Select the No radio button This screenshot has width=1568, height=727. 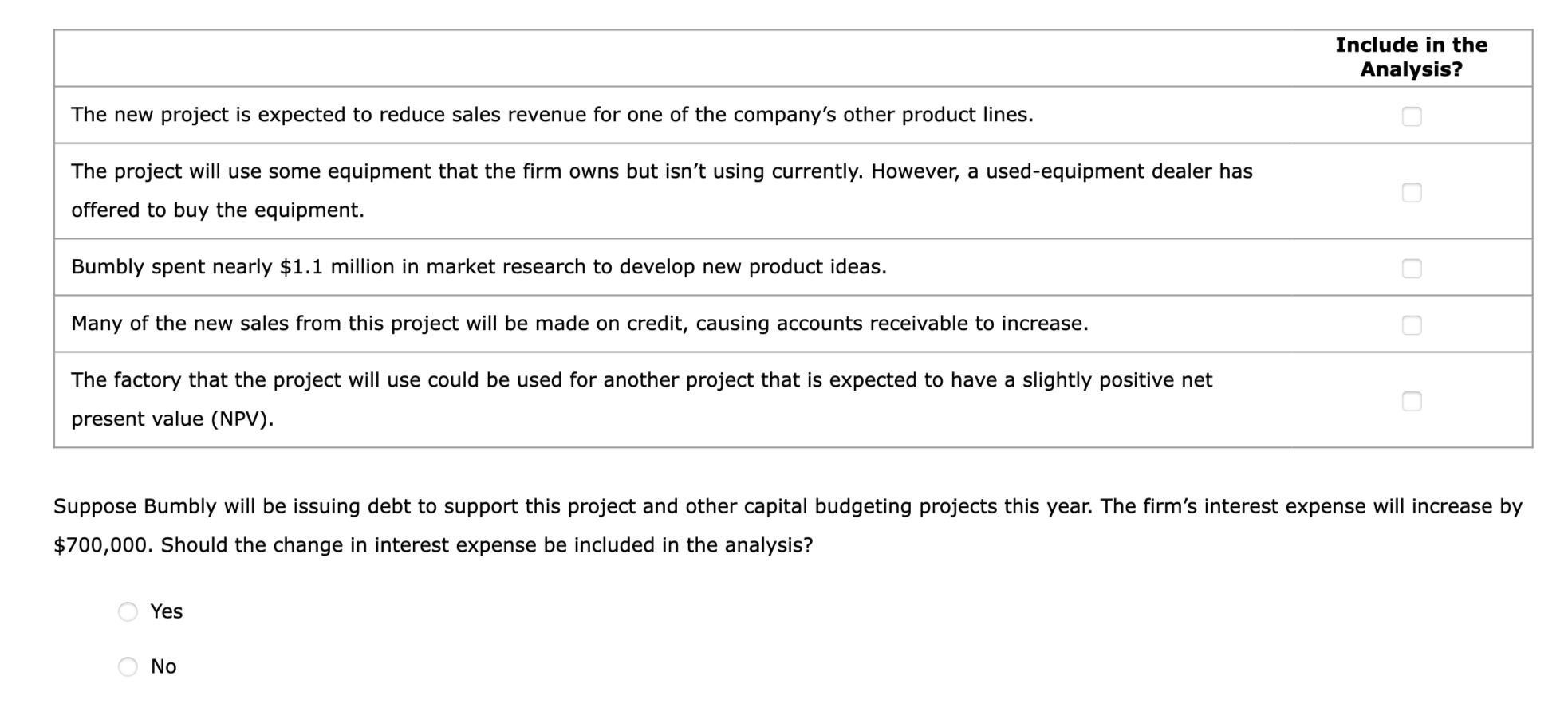click(128, 667)
